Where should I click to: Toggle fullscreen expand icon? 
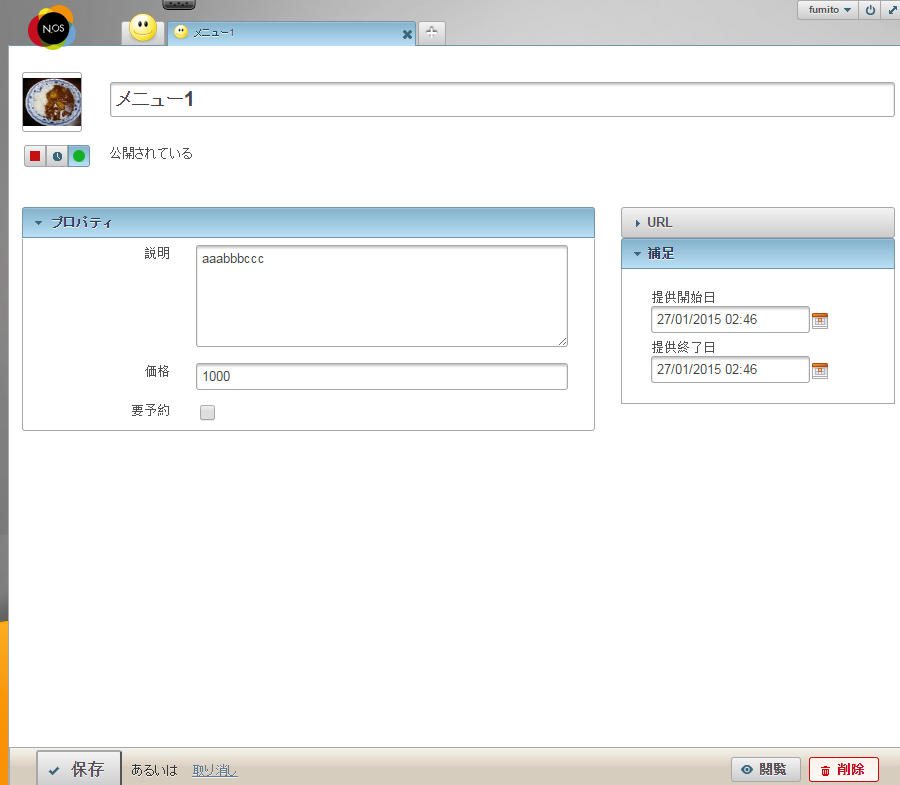893,10
